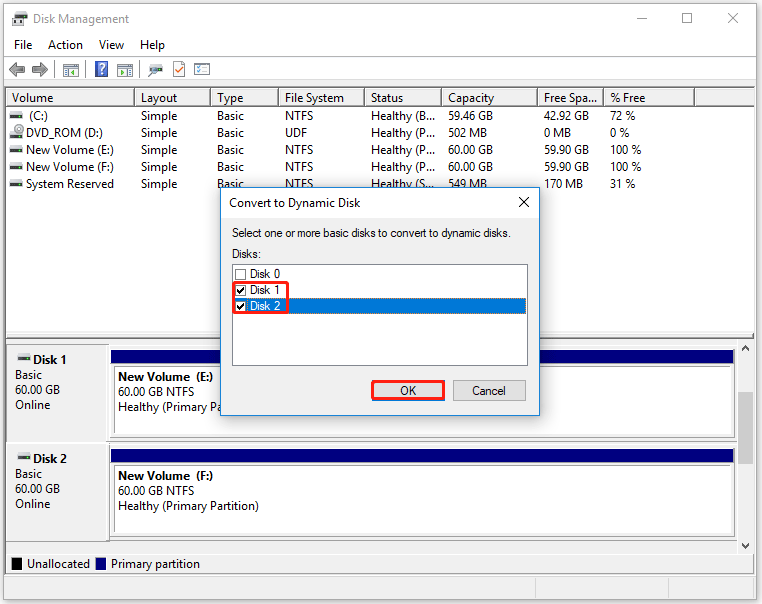Sort by Free Space column header

(x=571, y=98)
